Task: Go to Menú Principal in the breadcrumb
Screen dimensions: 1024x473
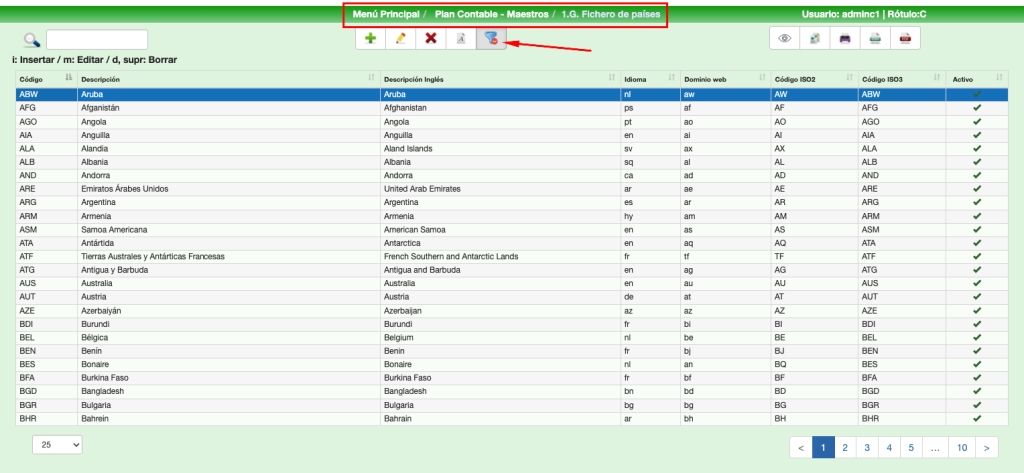Action: click(x=385, y=15)
